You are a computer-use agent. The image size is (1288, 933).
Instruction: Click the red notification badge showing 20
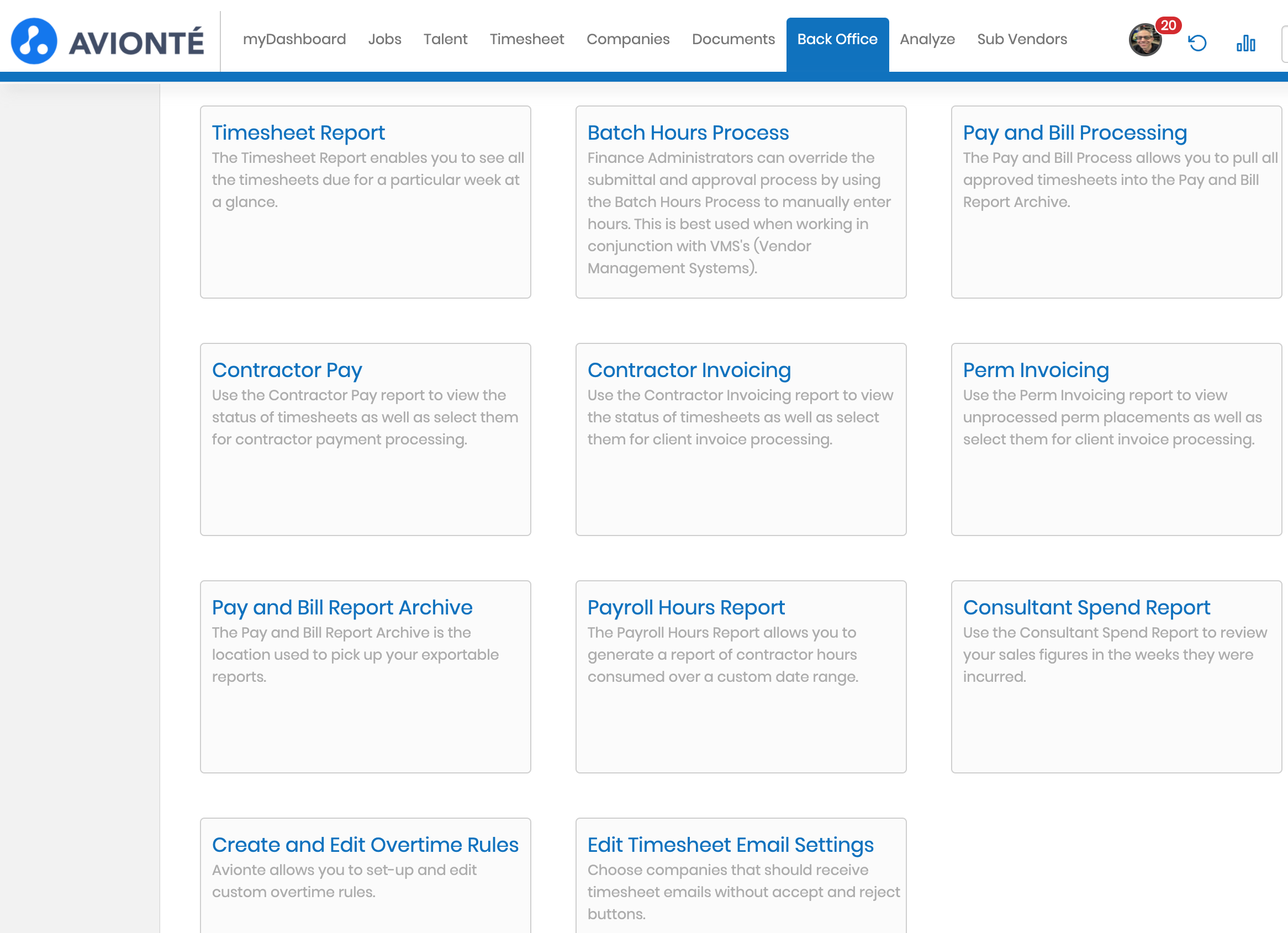(1168, 25)
